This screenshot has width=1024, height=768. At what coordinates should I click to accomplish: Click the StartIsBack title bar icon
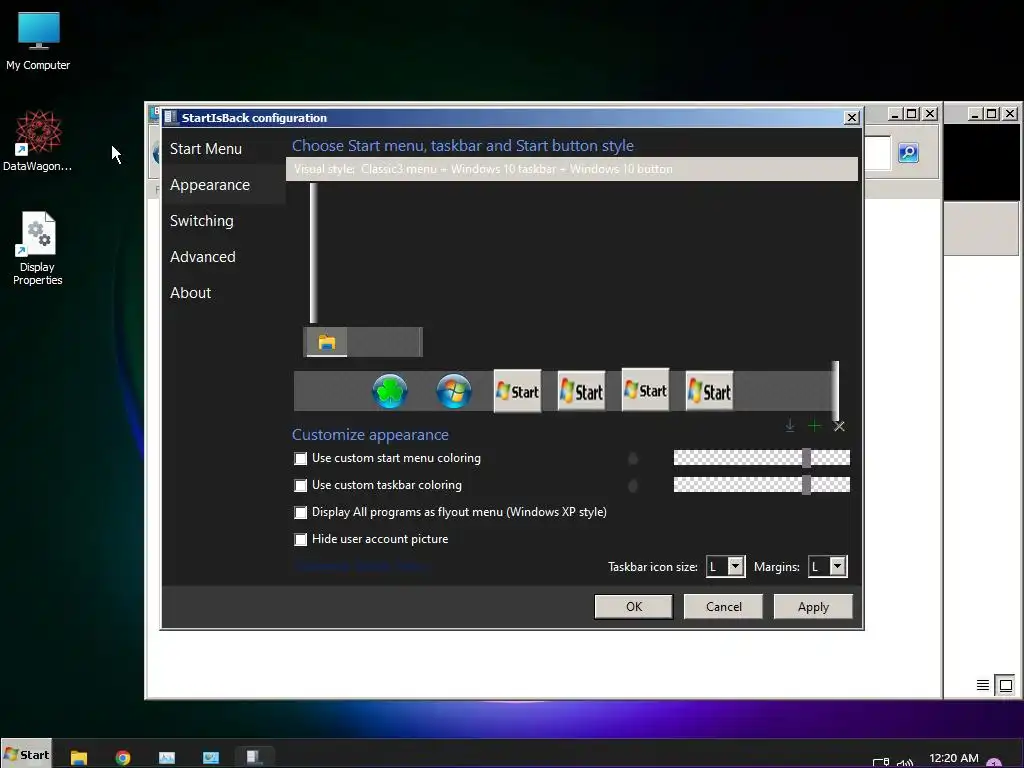click(171, 117)
